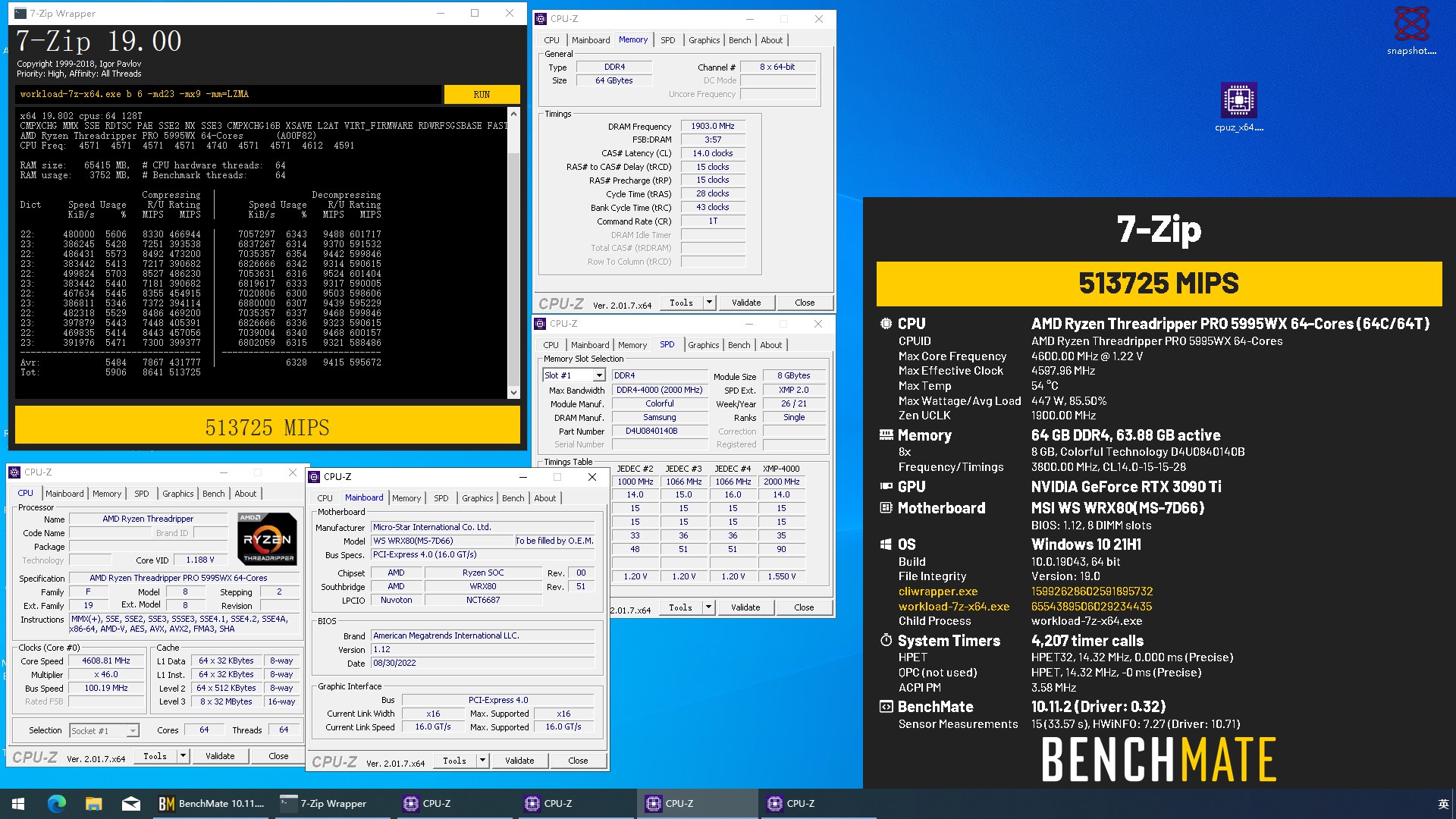
Task: Click the System Timers clock icon in BenchMate
Action: pyautogui.click(x=886, y=641)
